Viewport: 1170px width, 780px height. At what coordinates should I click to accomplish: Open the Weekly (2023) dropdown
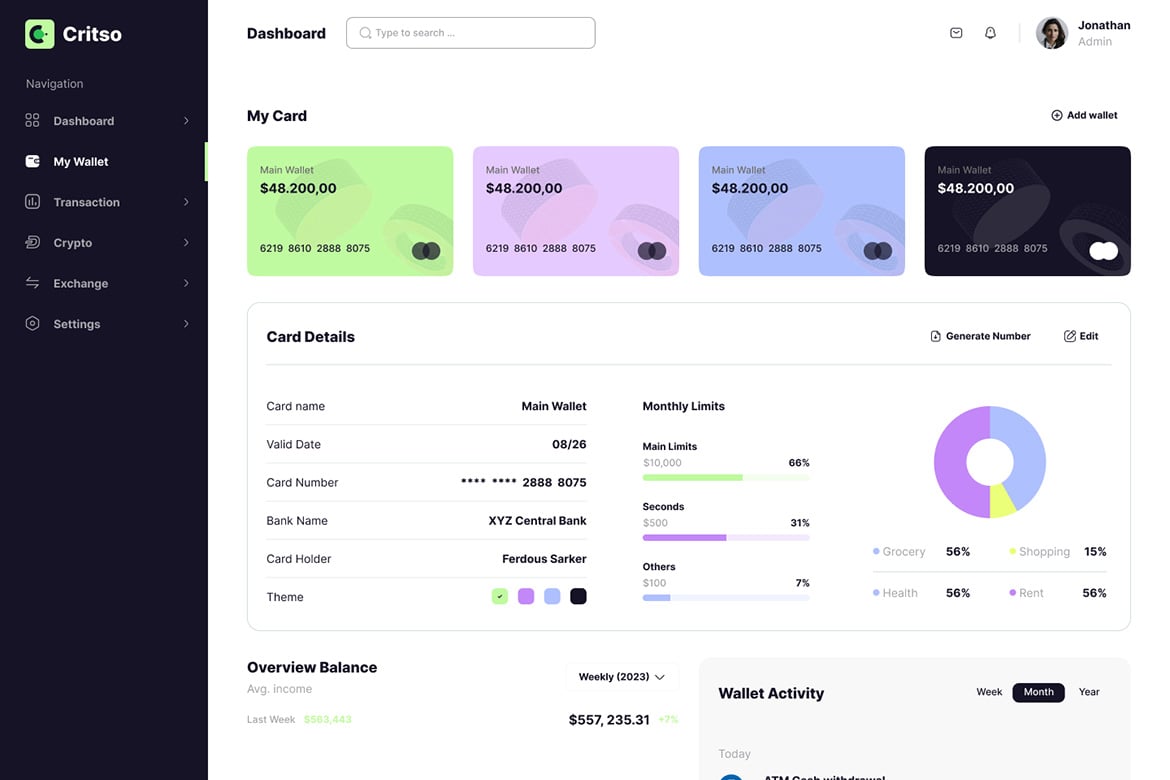pos(622,677)
